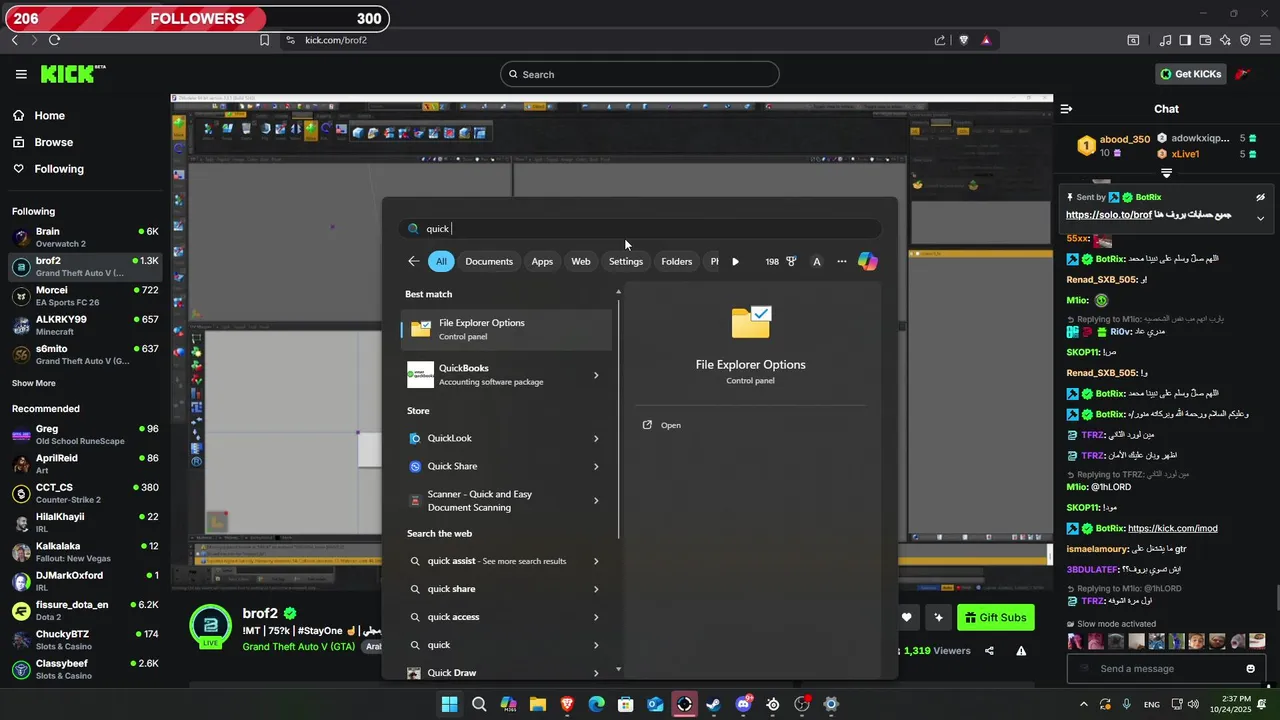Select the Folders search filter
Viewport: 1280px width, 720px height.
(677, 261)
